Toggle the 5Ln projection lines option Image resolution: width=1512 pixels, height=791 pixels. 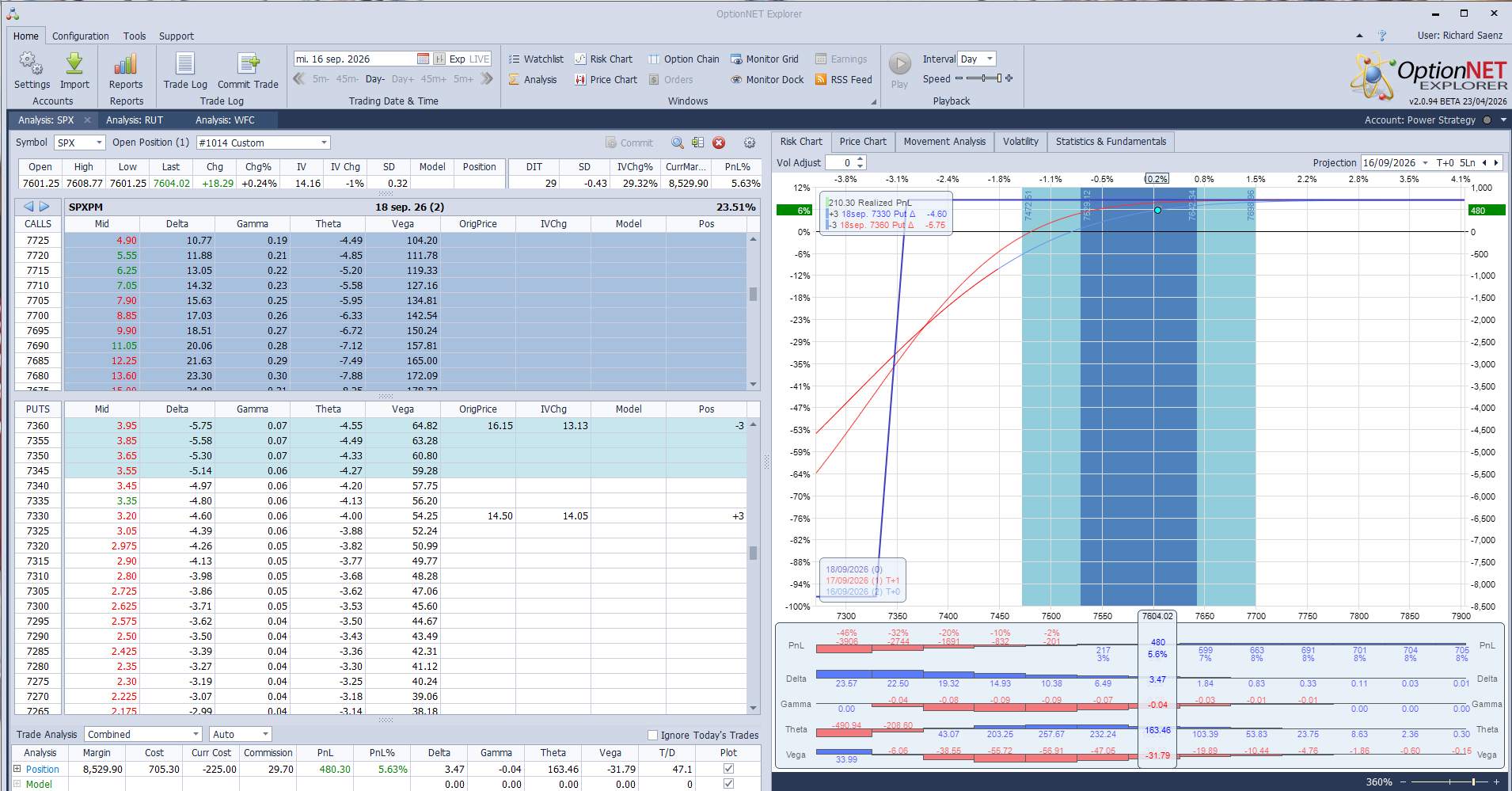coord(1468,163)
